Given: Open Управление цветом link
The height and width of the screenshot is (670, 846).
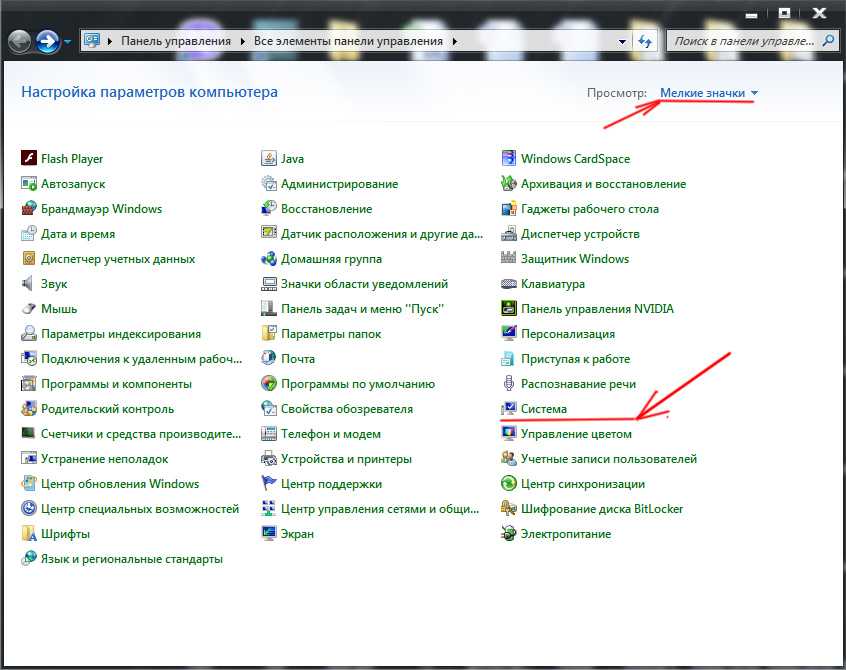Looking at the screenshot, I should click(576, 434).
